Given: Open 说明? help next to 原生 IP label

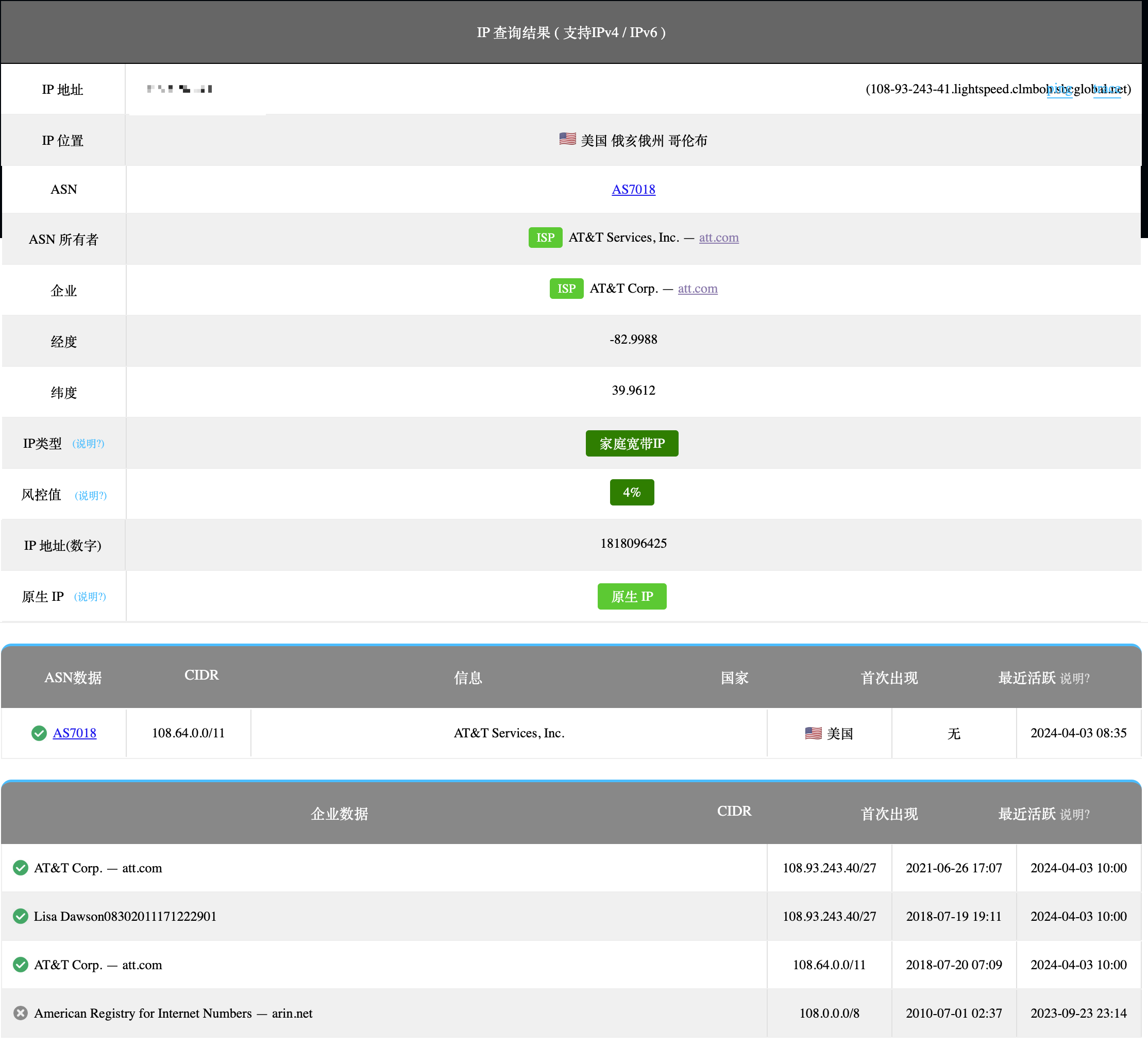Looking at the screenshot, I should 90,597.
